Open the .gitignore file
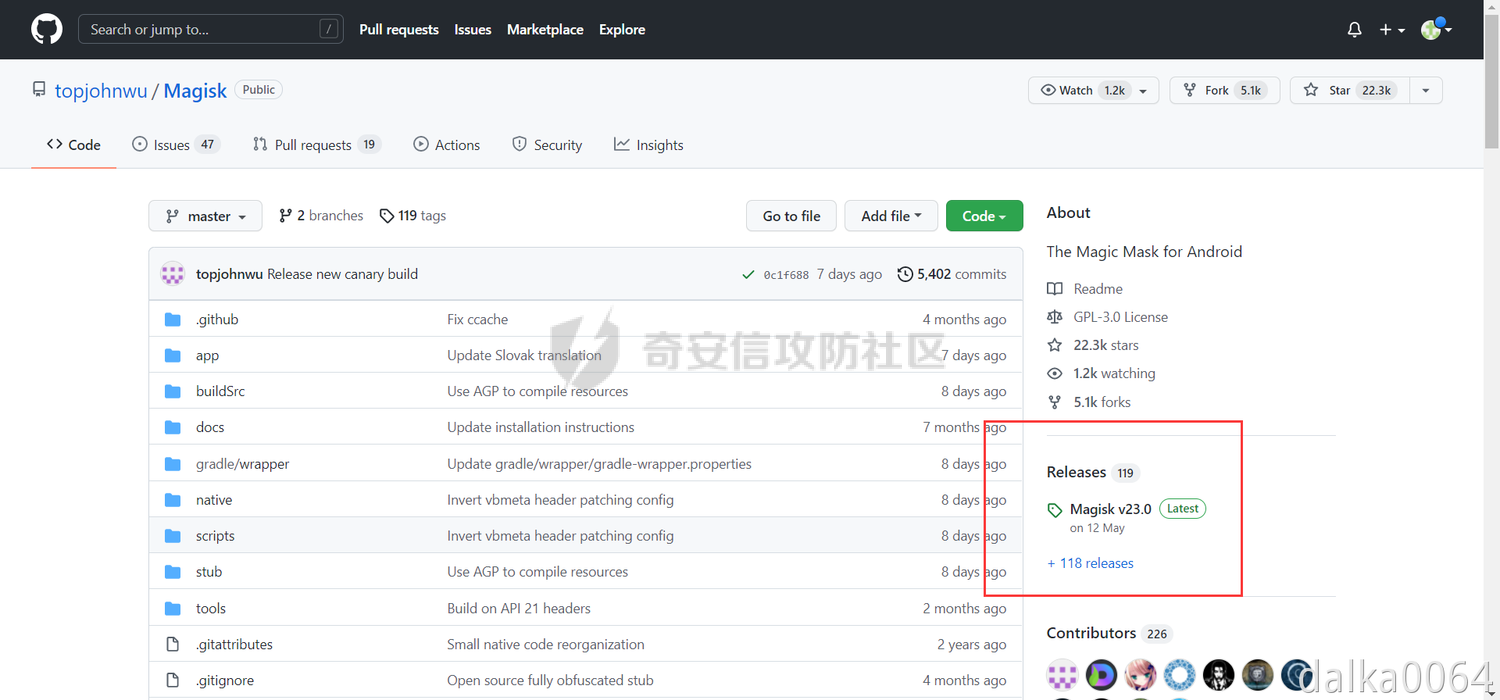 225,680
